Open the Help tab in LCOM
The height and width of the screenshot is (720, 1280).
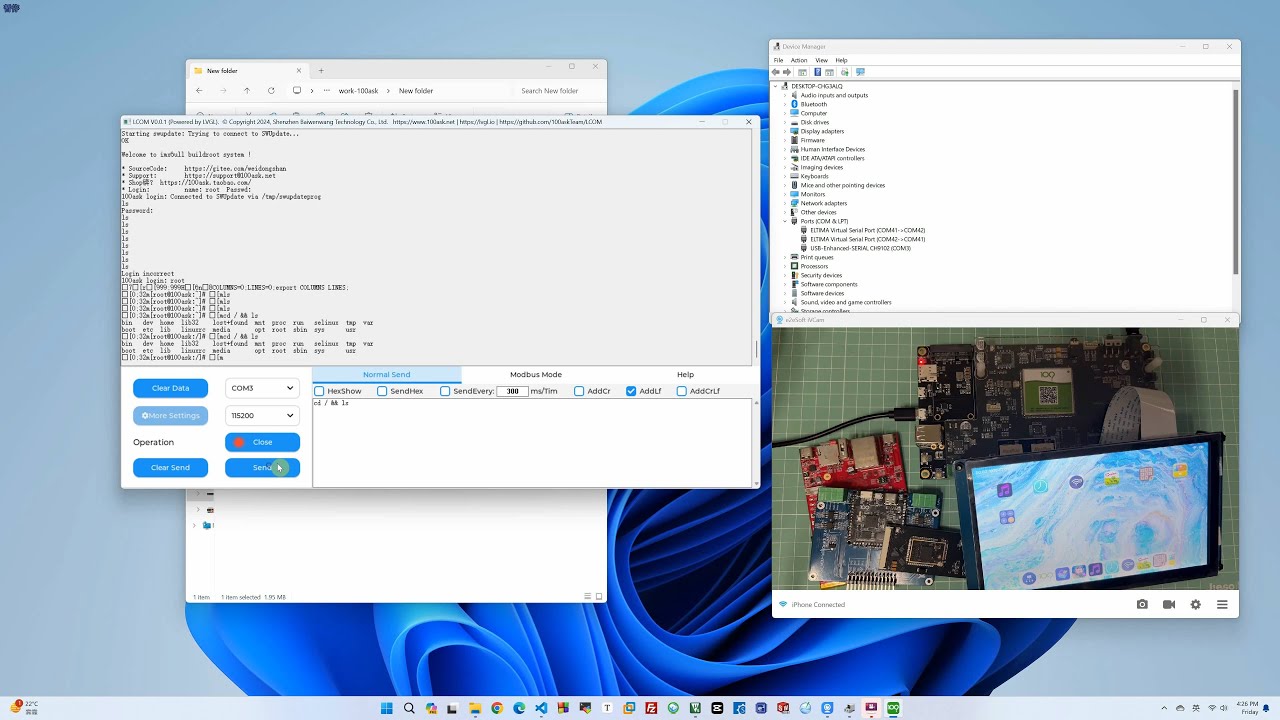(x=685, y=375)
